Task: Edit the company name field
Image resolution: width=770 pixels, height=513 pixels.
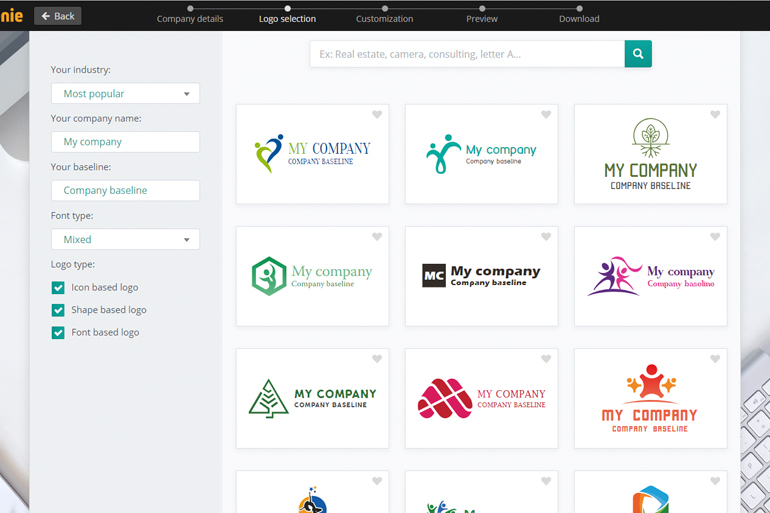Action: tap(125, 142)
